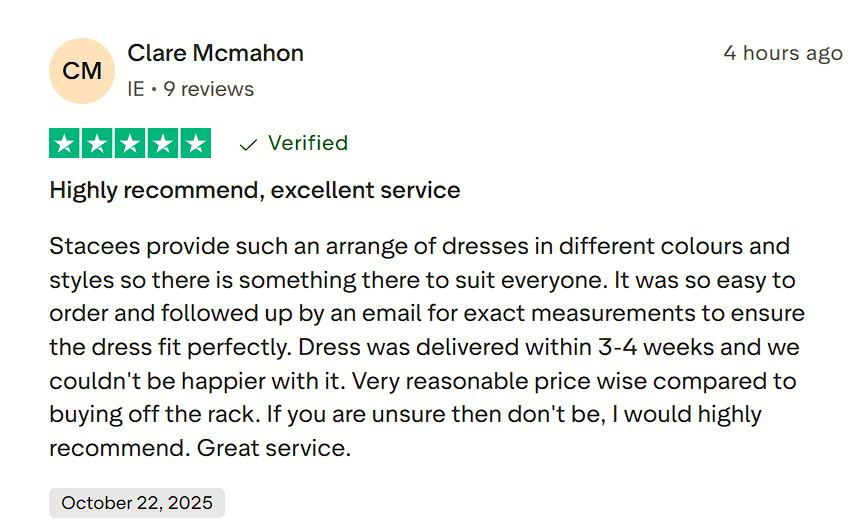Click the "Great service." closing sentence

pyautogui.click(x=274, y=448)
